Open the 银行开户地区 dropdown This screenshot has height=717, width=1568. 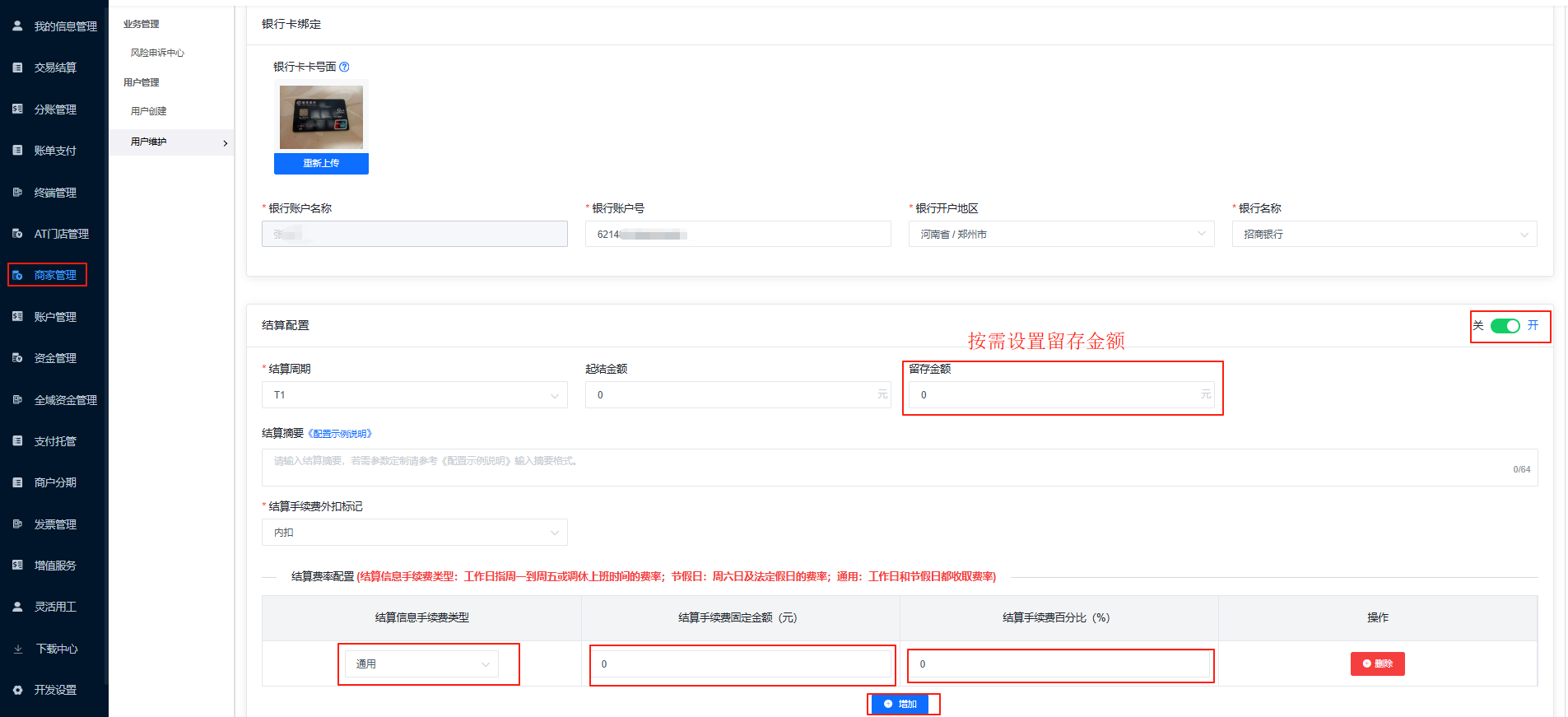click(x=1061, y=234)
